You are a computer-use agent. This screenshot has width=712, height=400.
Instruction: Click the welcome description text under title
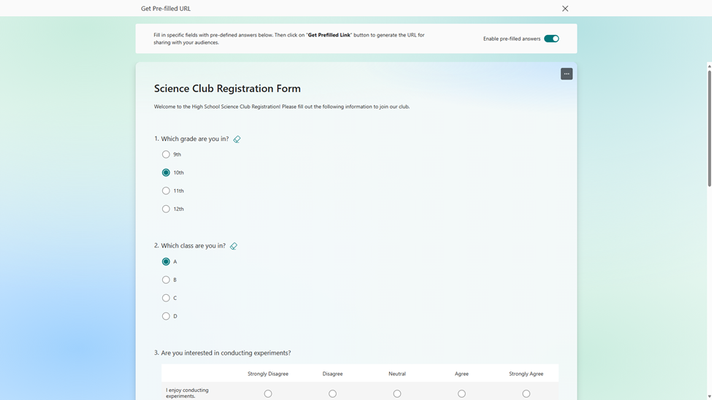282,107
